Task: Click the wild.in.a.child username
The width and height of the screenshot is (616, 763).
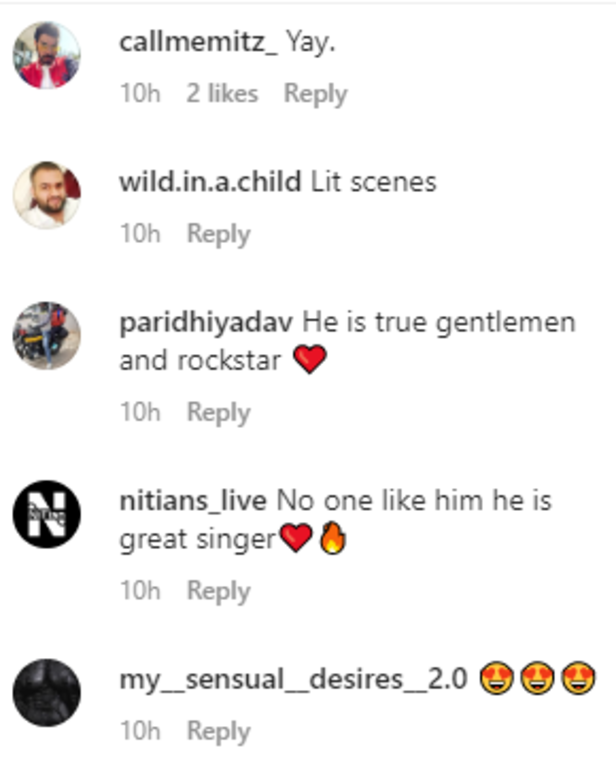Action: click(210, 182)
